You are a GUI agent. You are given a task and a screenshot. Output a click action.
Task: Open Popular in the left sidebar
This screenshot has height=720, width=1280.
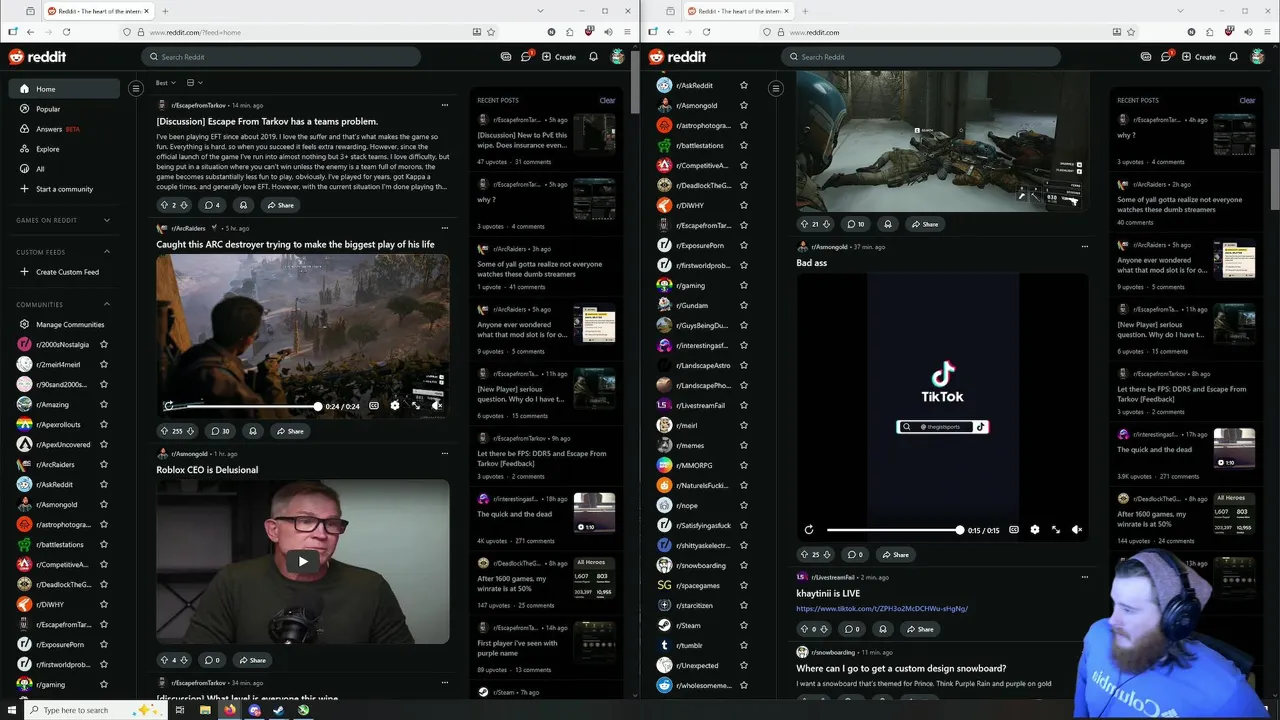coord(64,109)
